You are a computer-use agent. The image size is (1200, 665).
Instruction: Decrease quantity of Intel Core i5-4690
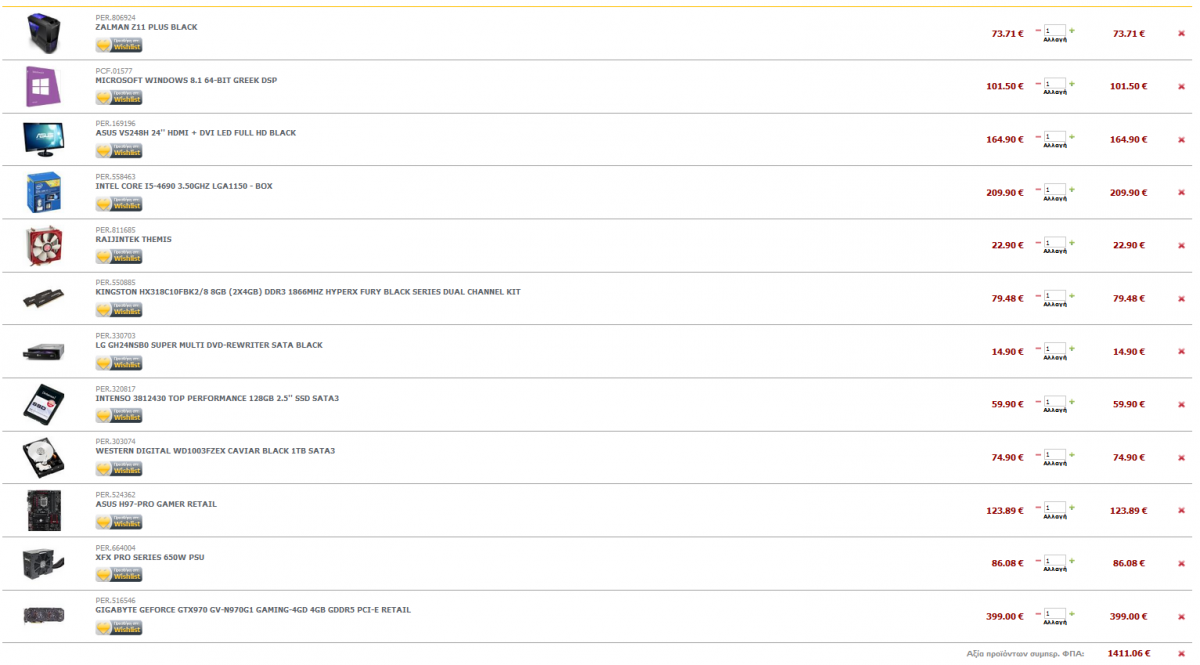click(1038, 190)
